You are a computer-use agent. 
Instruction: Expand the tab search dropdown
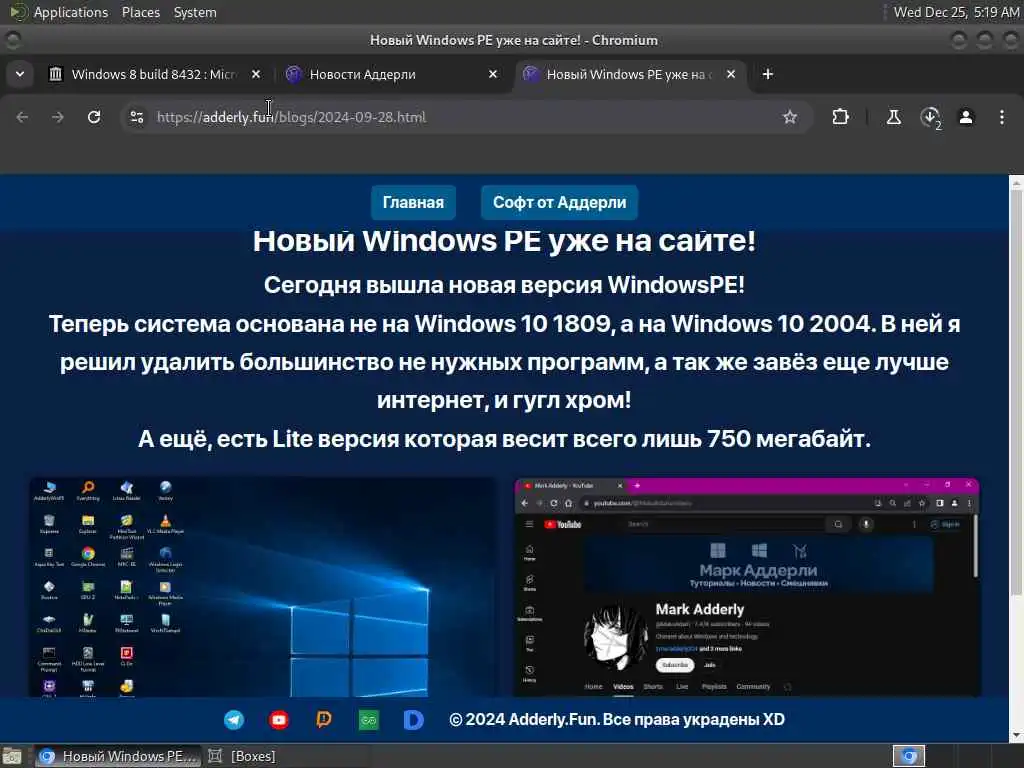(20, 74)
